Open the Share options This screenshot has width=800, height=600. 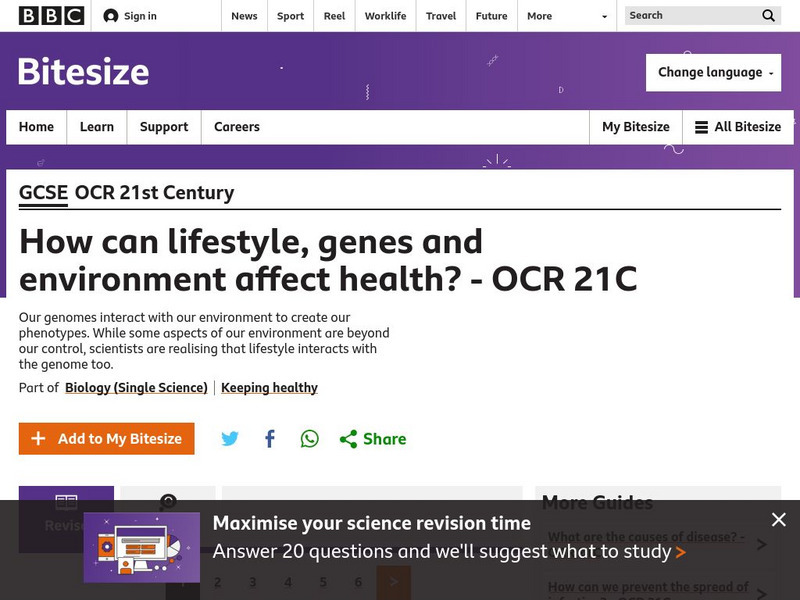[x=373, y=439]
